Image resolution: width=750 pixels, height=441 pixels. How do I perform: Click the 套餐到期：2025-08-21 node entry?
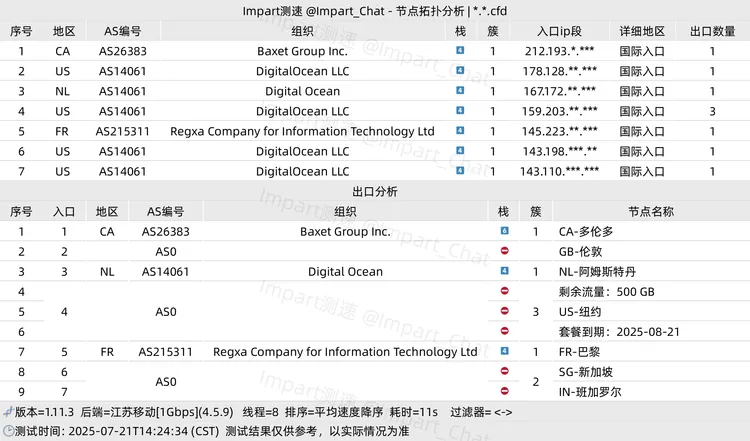(621, 331)
